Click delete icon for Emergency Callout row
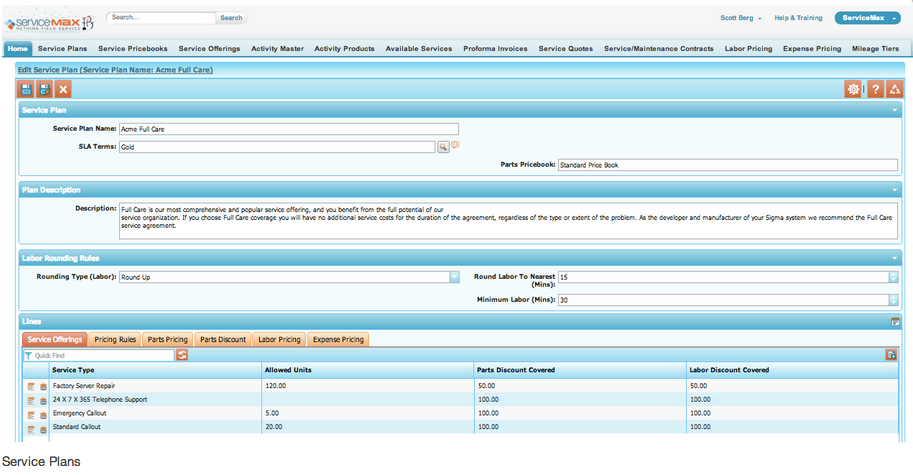This screenshot has width=913, height=475. point(43,415)
